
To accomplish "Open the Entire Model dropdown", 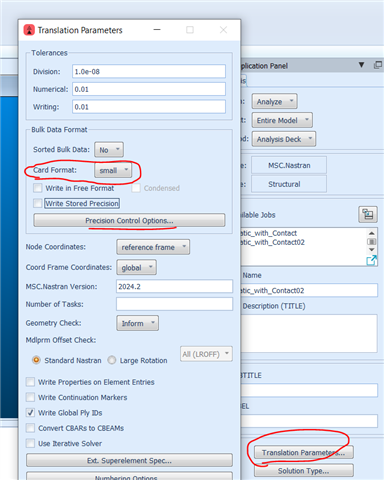I will point(282,120).
